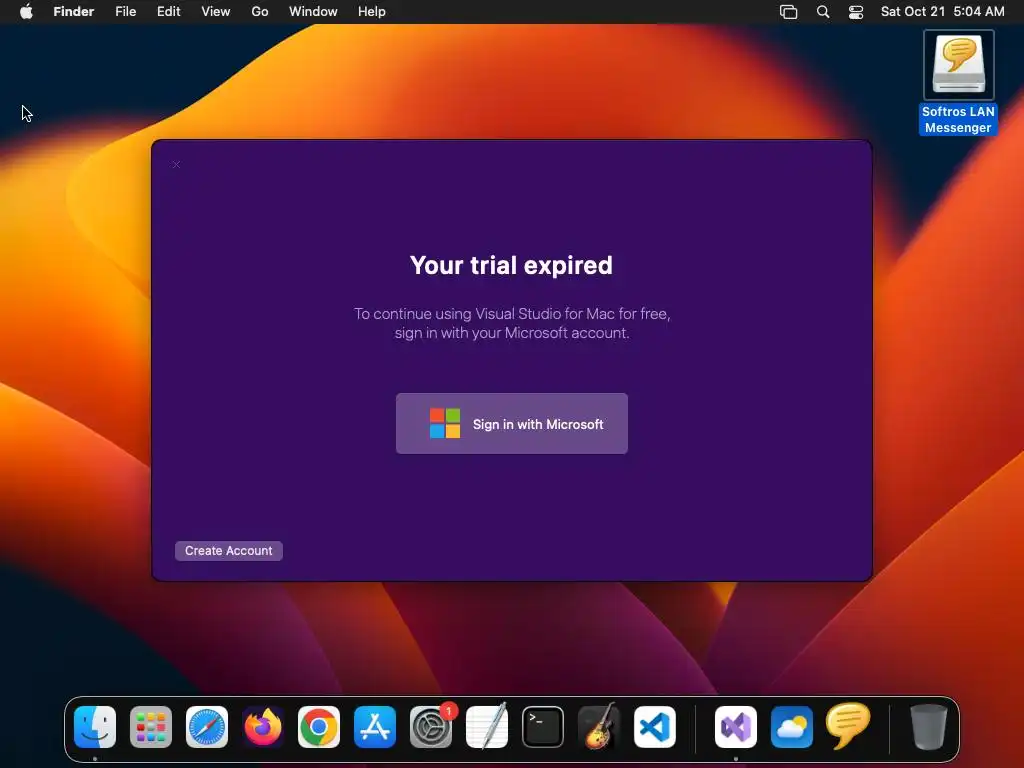Open the Window menu

point(313,11)
